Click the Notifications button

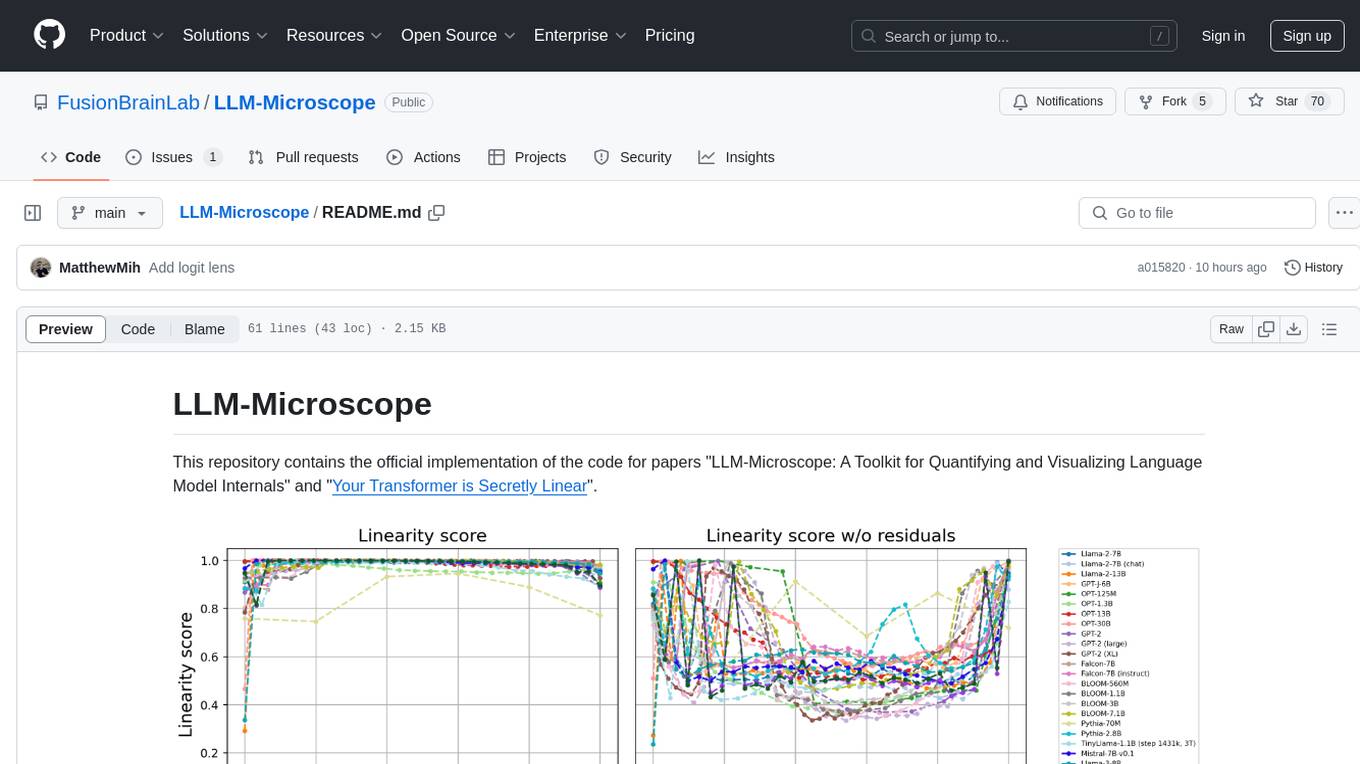click(x=1058, y=102)
